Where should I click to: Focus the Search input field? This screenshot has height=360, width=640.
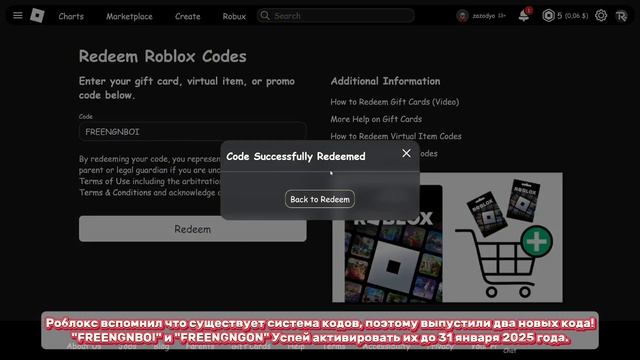pyautogui.click(x=336, y=16)
